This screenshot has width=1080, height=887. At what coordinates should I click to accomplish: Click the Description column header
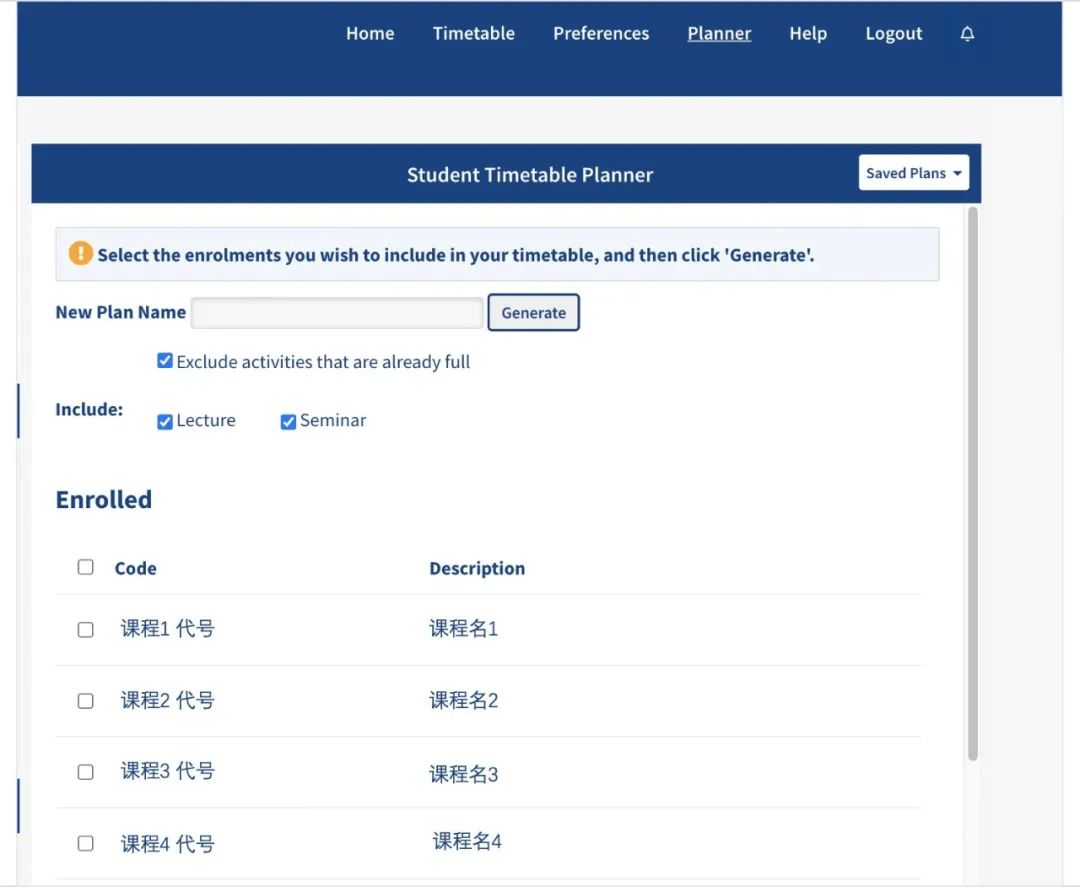[477, 568]
